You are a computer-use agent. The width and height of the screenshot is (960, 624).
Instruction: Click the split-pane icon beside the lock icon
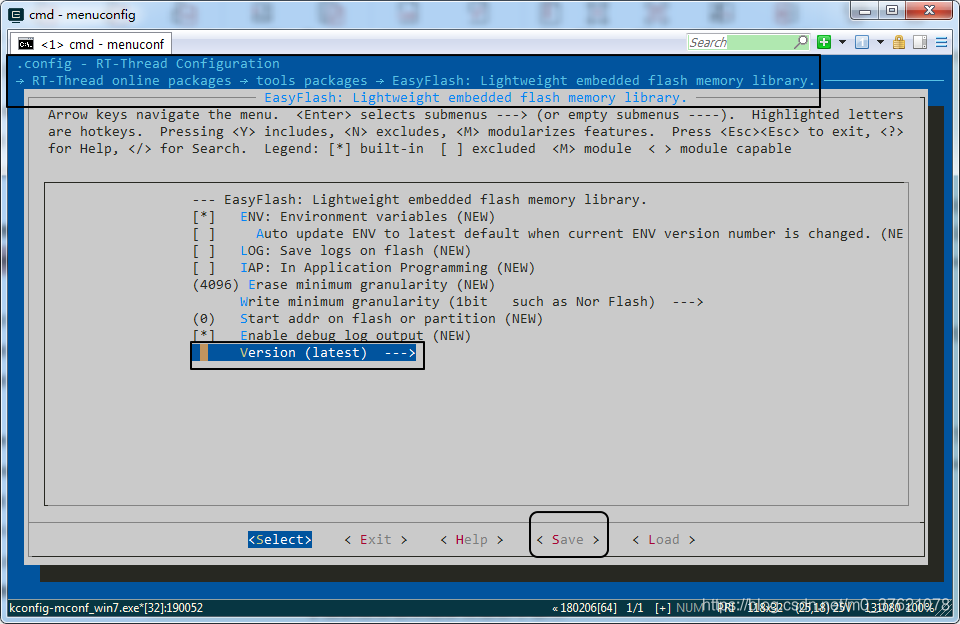click(918, 42)
